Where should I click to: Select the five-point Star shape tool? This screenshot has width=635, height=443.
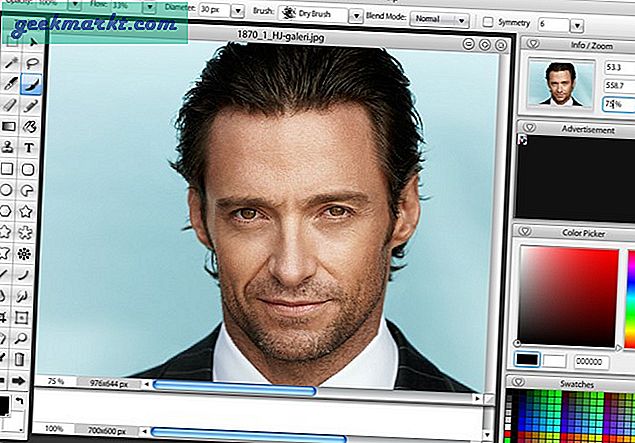pos(26,211)
